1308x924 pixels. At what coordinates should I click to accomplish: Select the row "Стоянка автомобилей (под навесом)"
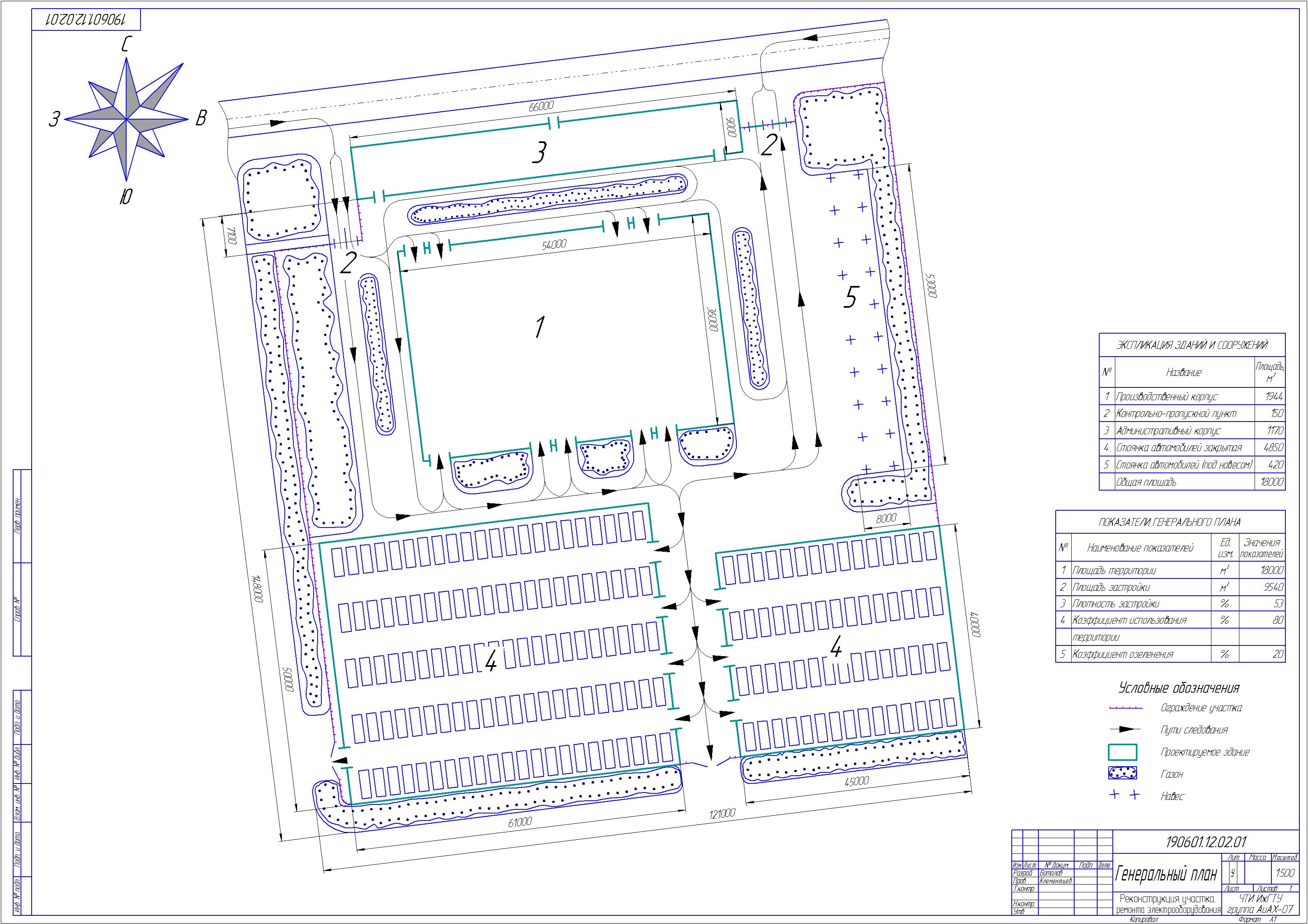(x=1192, y=465)
